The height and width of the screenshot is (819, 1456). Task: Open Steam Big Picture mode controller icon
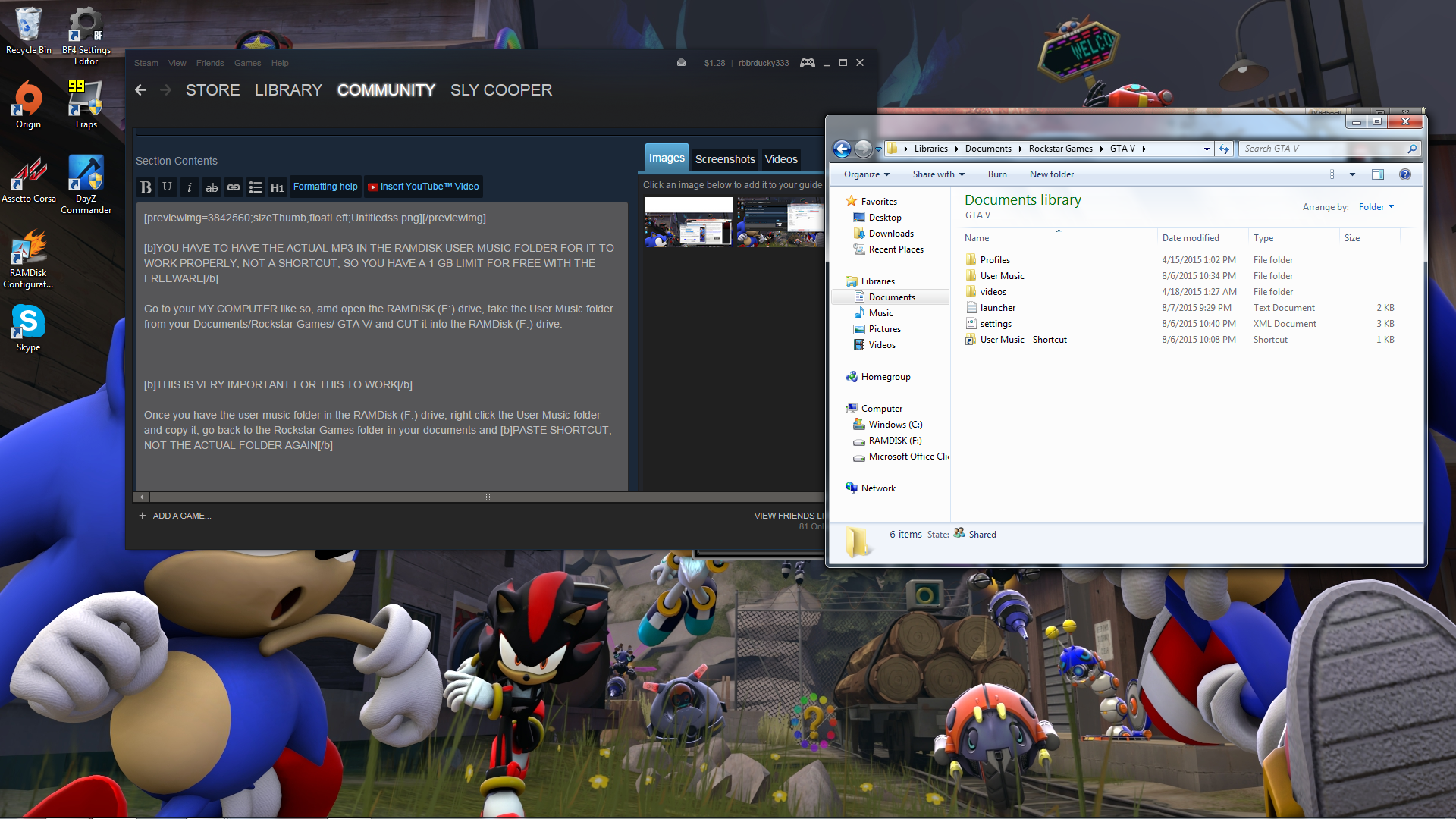[x=808, y=63]
